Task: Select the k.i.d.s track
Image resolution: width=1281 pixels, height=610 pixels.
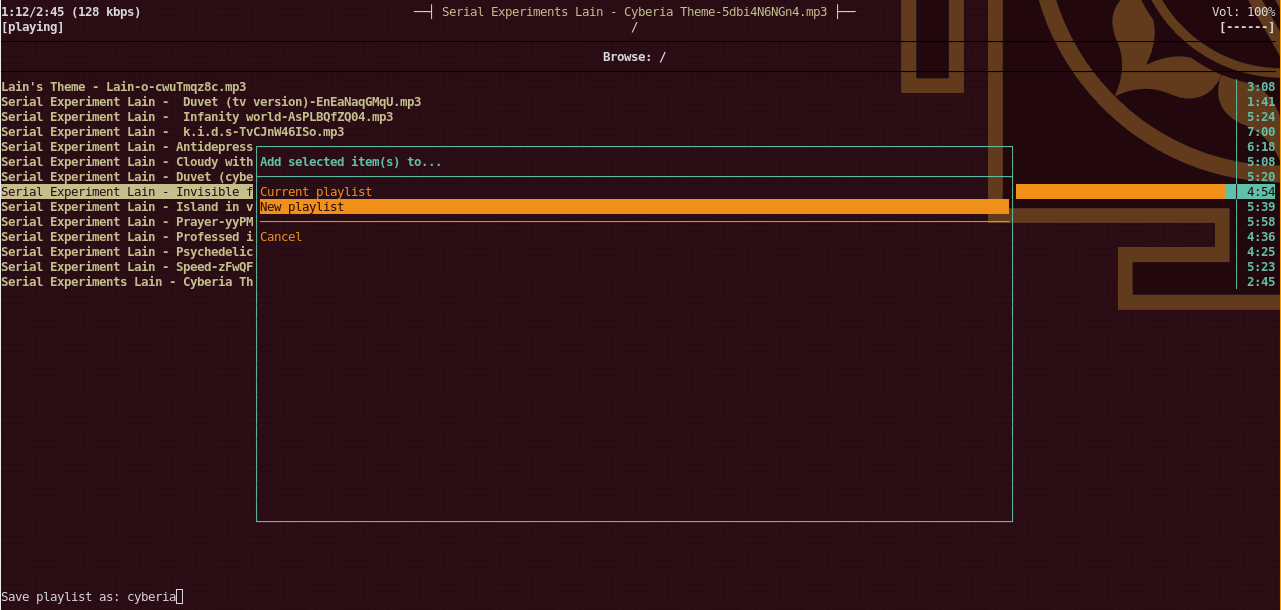Action: point(173,132)
